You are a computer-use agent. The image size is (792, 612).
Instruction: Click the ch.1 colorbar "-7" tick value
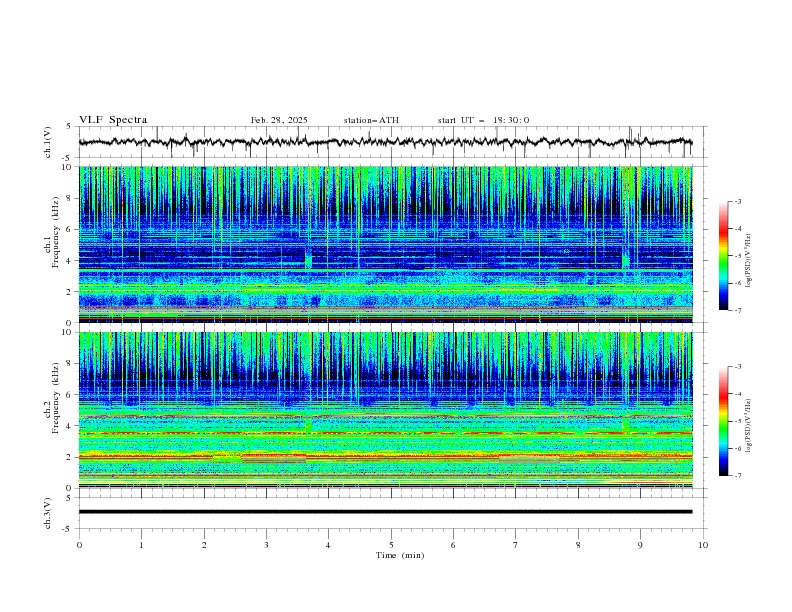pyautogui.click(x=738, y=310)
